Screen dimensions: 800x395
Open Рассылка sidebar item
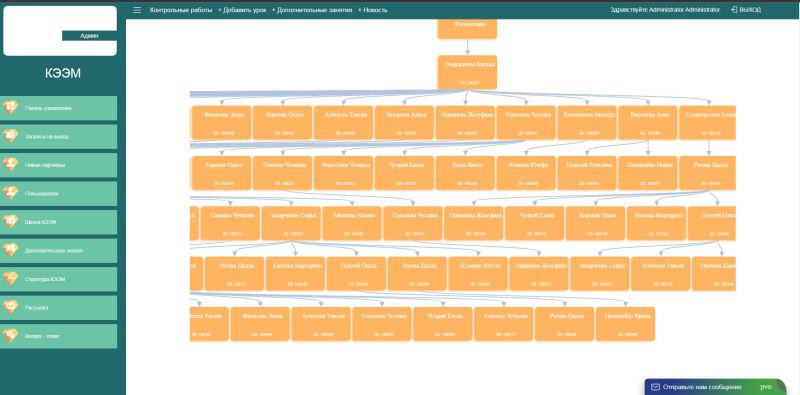coord(58,308)
